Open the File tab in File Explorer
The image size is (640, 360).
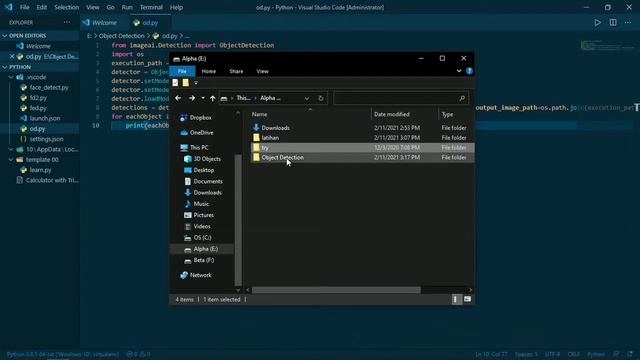click(182, 71)
